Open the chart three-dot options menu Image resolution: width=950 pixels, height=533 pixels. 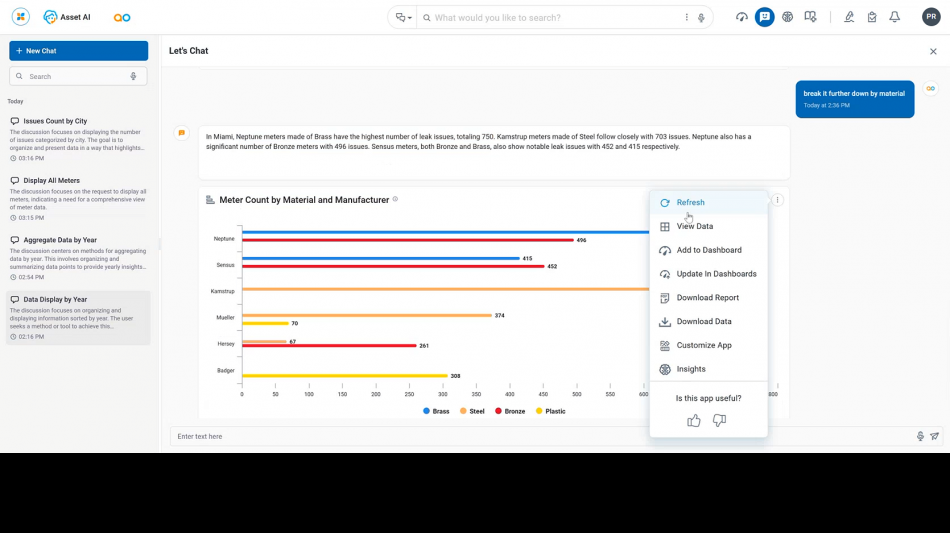pyautogui.click(x=777, y=200)
